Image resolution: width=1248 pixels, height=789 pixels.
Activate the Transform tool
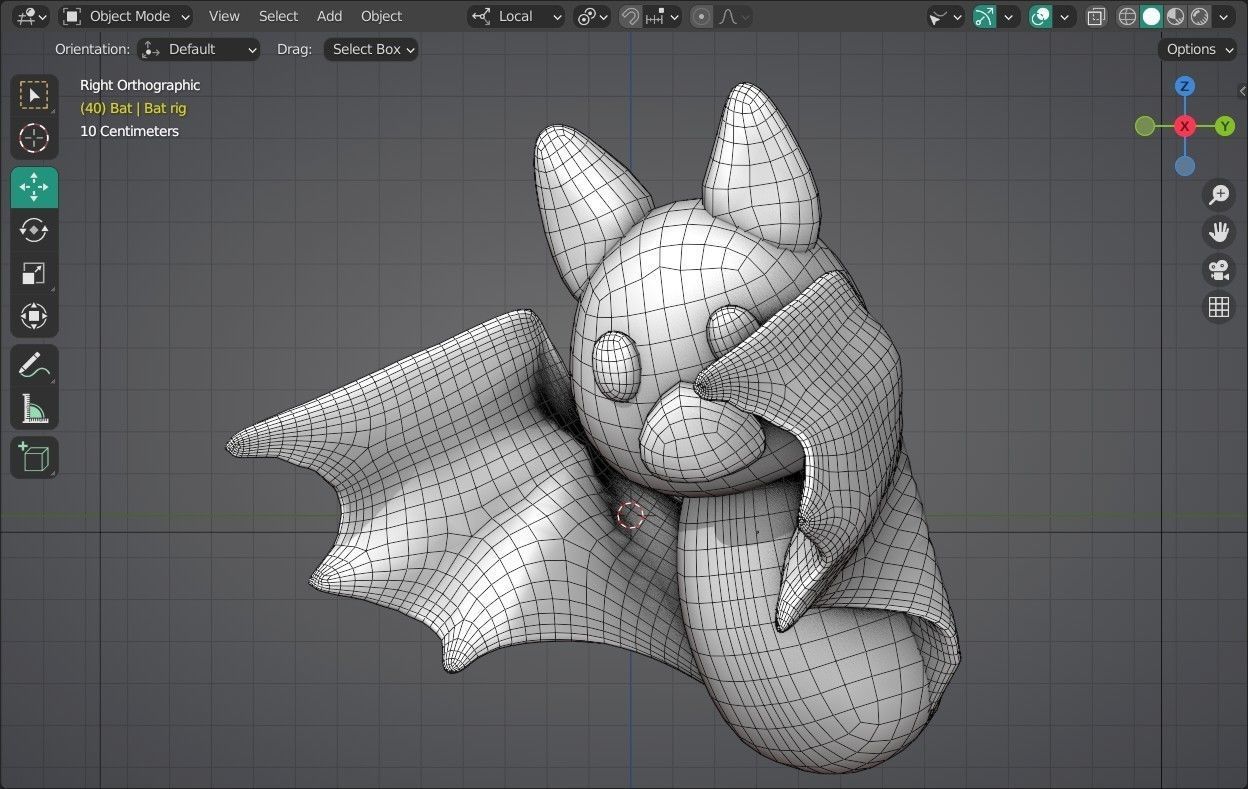(34, 316)
